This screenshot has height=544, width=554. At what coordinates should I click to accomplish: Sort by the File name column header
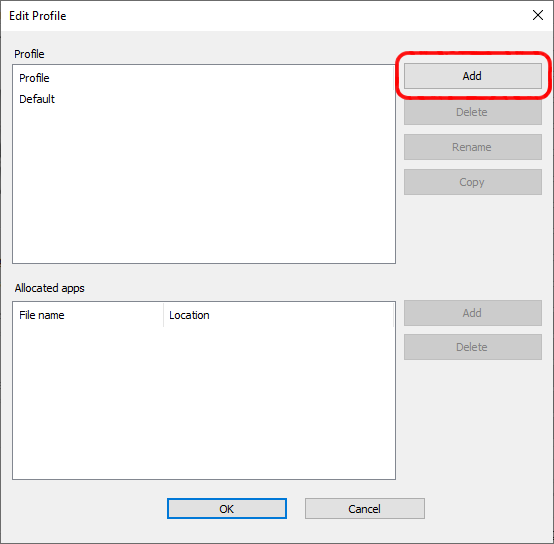click(88, 315)
